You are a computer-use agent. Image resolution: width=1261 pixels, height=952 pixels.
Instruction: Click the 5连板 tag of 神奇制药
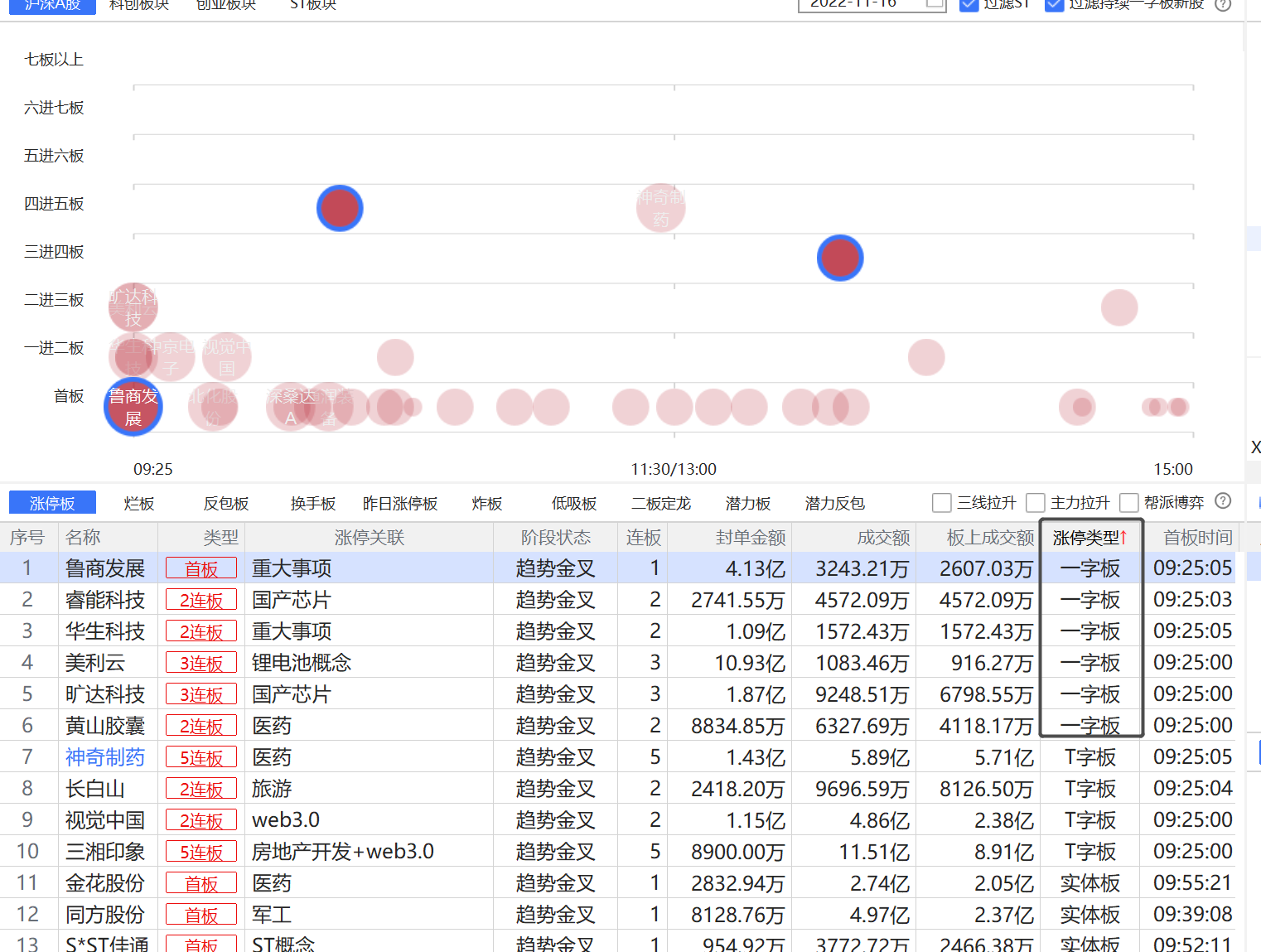(x=201, y=757)
